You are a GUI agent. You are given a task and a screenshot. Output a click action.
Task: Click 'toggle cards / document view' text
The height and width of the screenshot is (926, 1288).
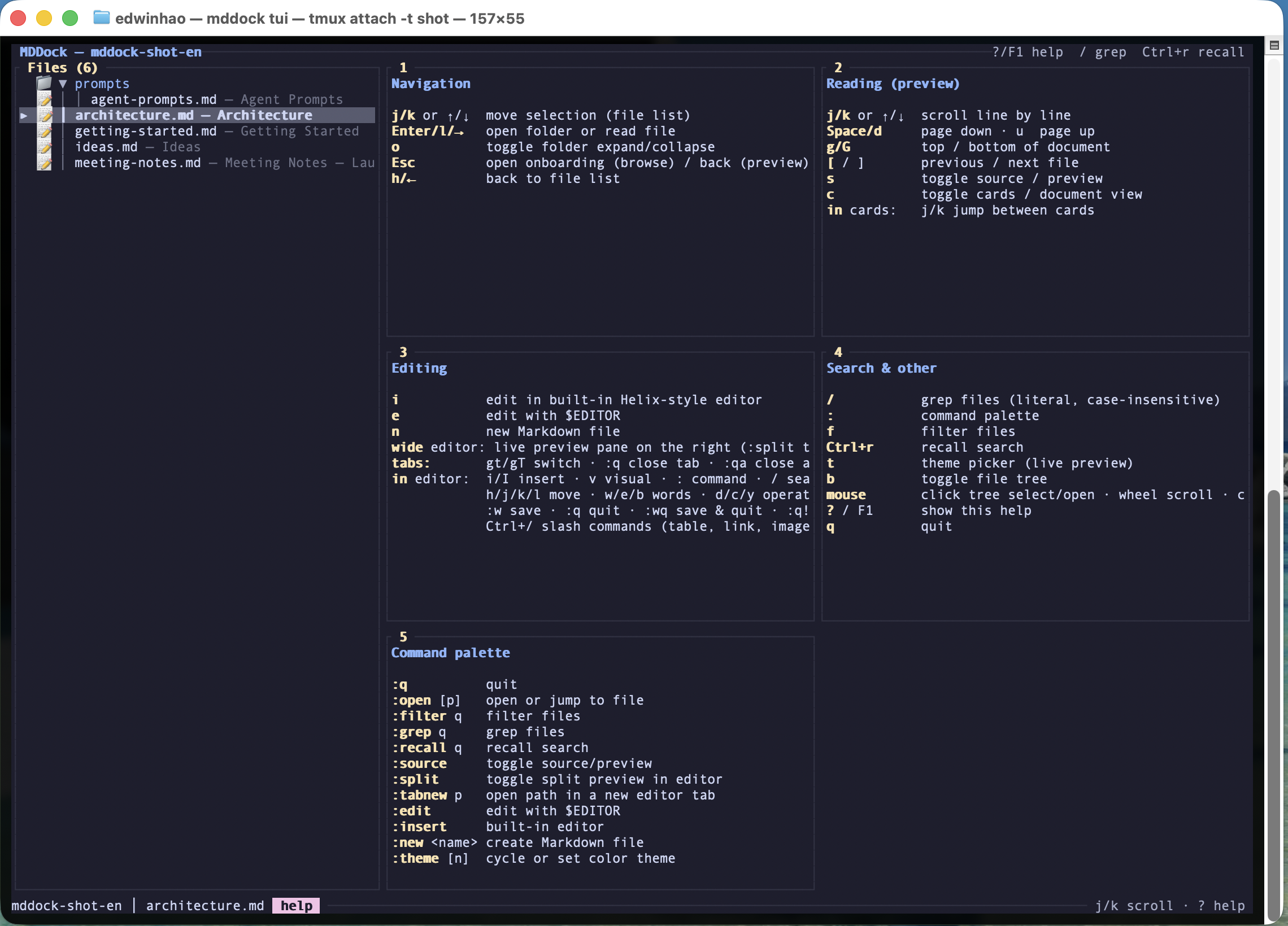click(x=1032, y=195)
